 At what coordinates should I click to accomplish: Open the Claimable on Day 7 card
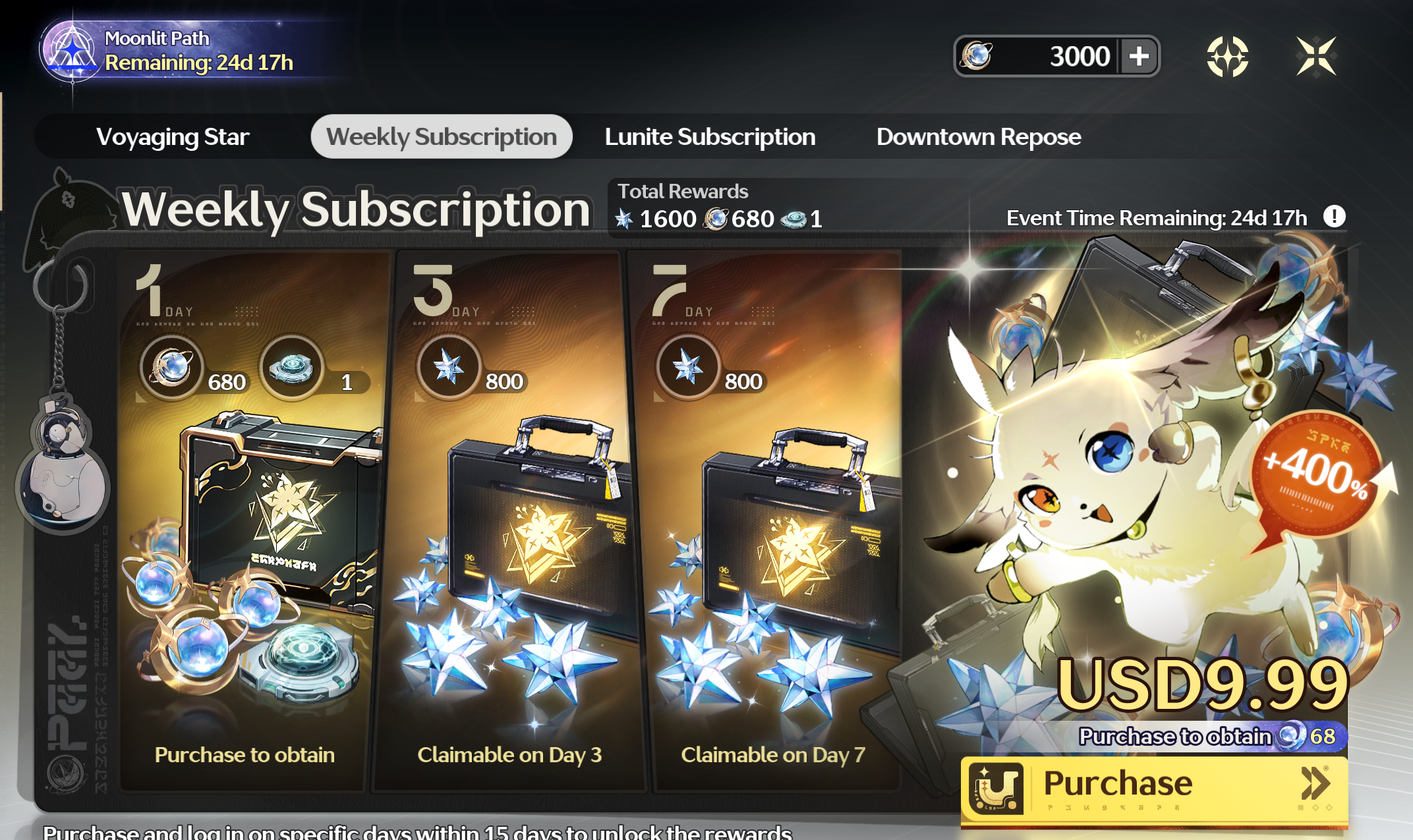pyautogui.click(x=772, y=520)
